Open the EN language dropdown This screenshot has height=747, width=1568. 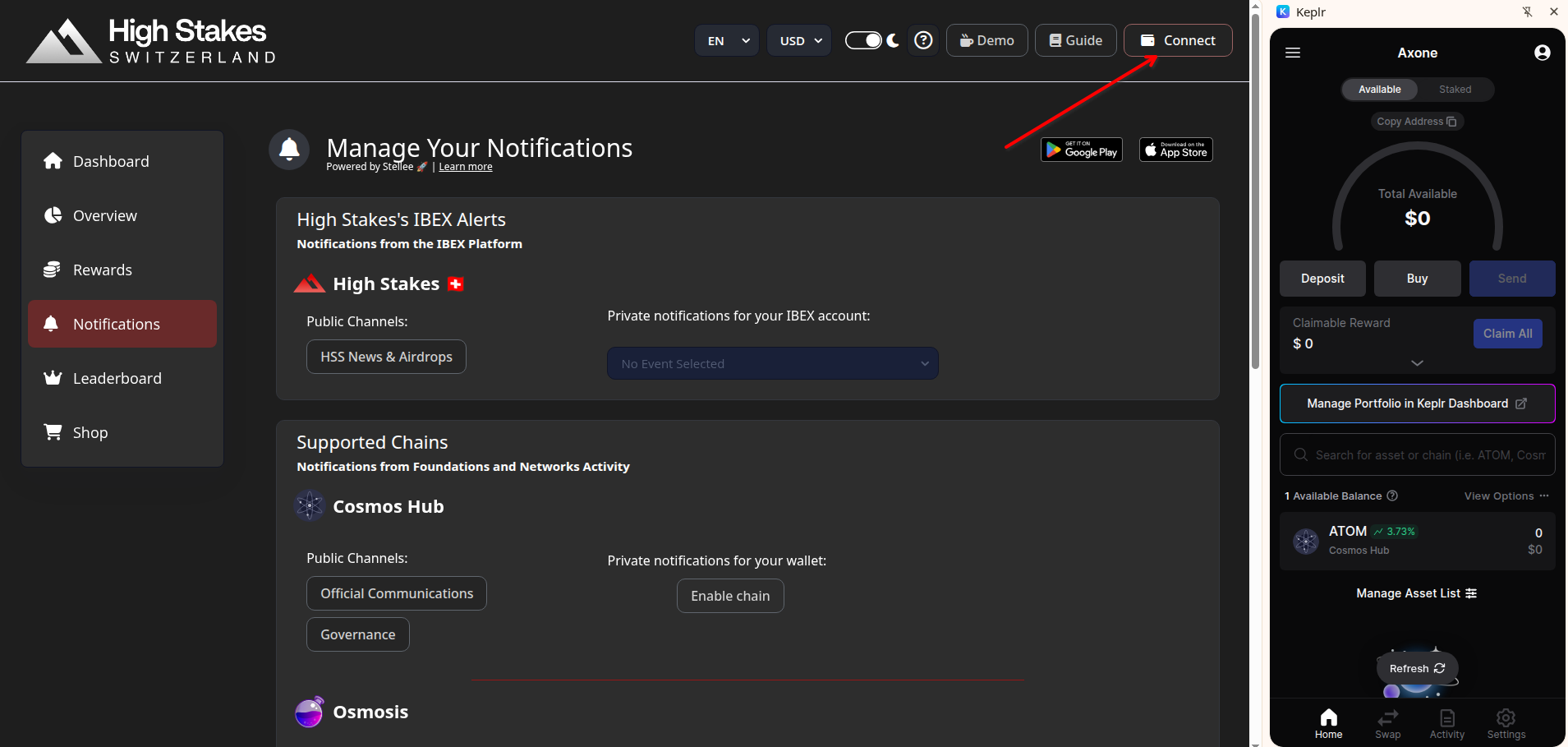tap(727, 40)
